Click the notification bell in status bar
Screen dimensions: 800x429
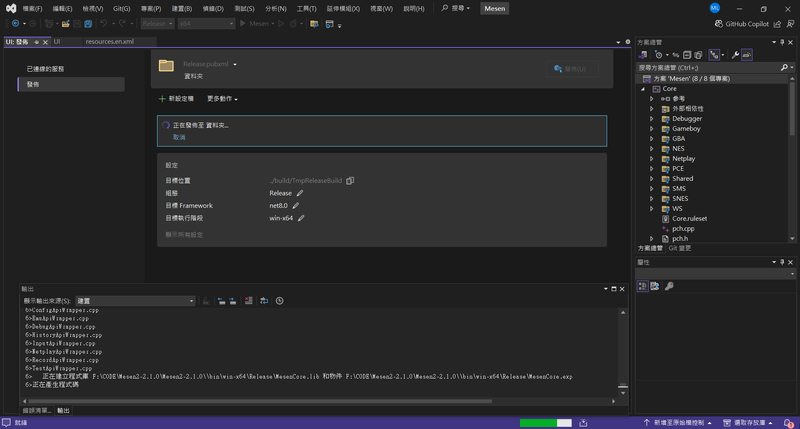(x=788, y=423)
